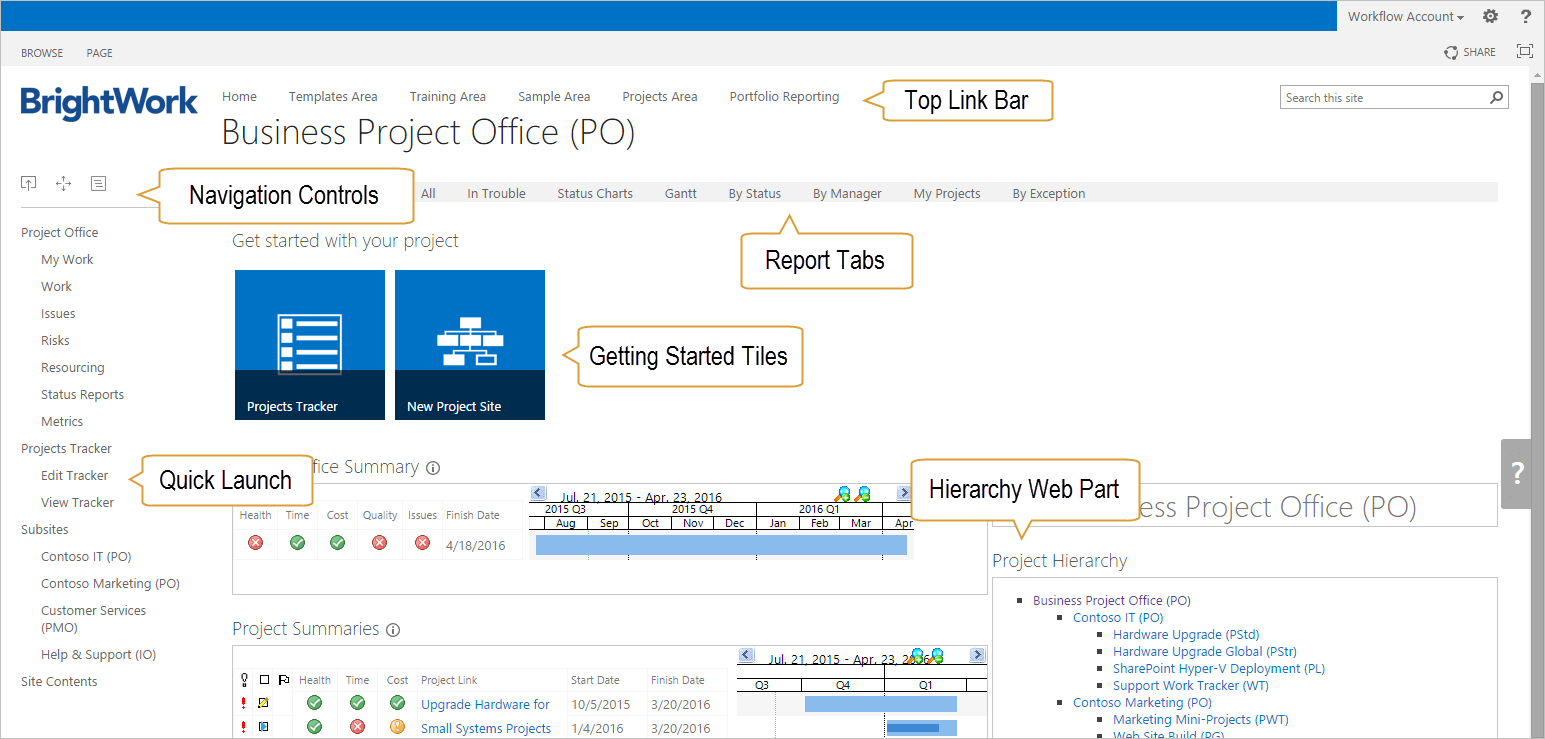
Task: Open the settings gear menu
Action: coord(1490,16)
